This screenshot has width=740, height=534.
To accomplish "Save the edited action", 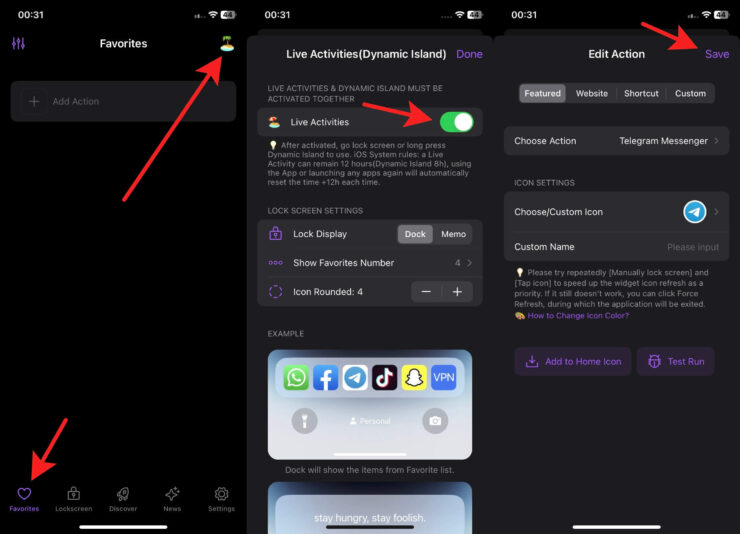I will click(x=716, y=54).
